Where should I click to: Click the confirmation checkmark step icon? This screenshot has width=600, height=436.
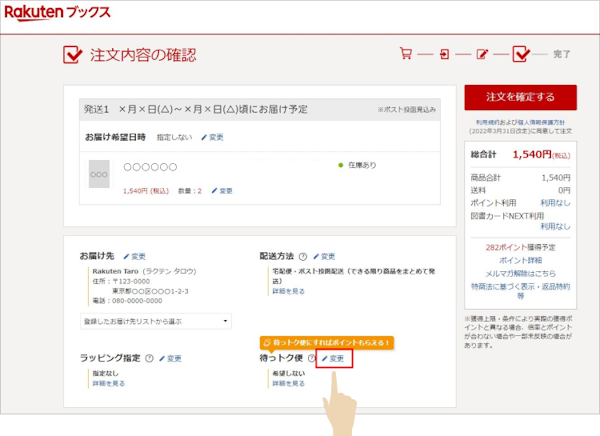(x=521, y=54)
